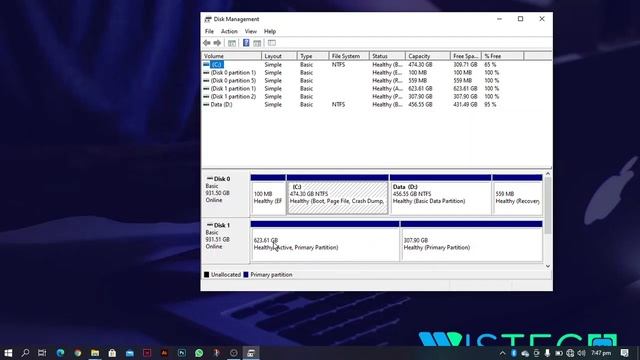Open WhatsApp from the taskbar
The image size is (640, 360).
(x=199, y=353)
